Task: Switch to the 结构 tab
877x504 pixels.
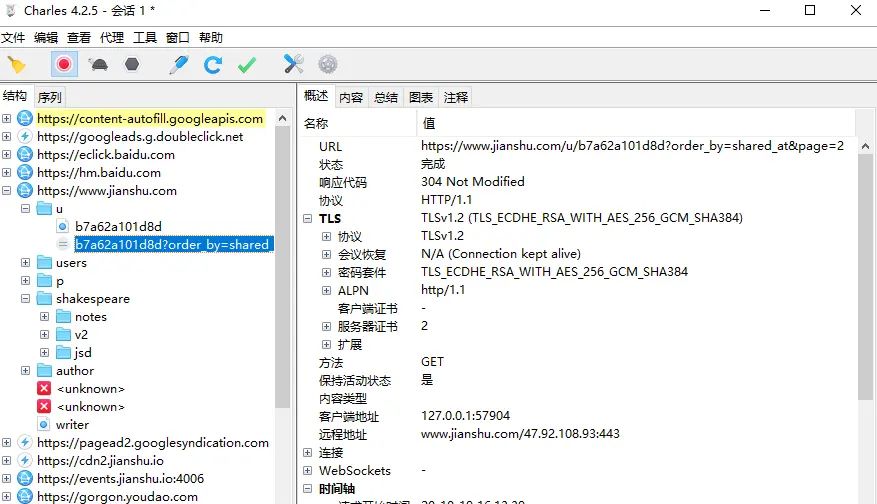Action: click(x=15, y=96)
